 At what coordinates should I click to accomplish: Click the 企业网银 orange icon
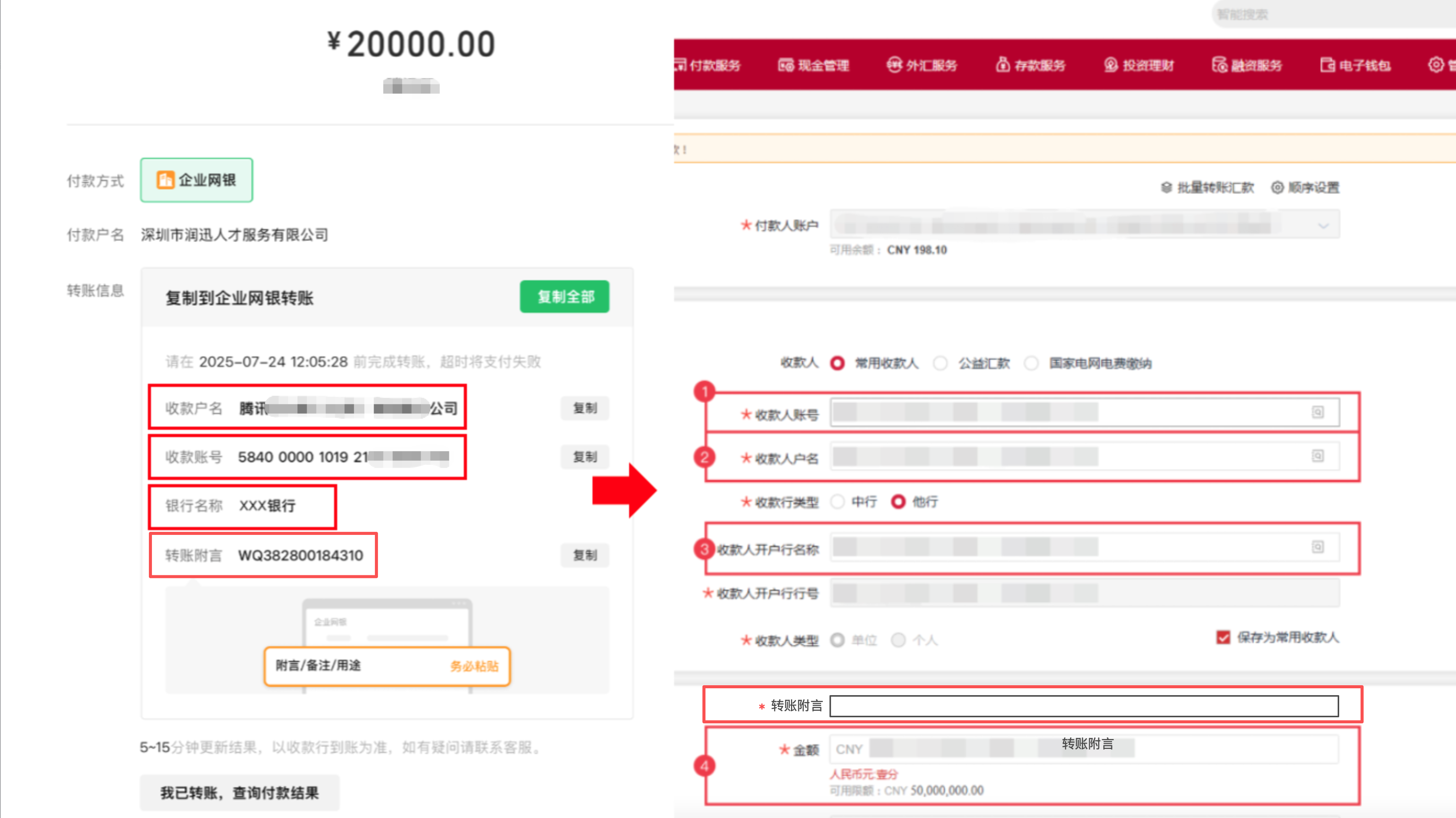(165, 180)
